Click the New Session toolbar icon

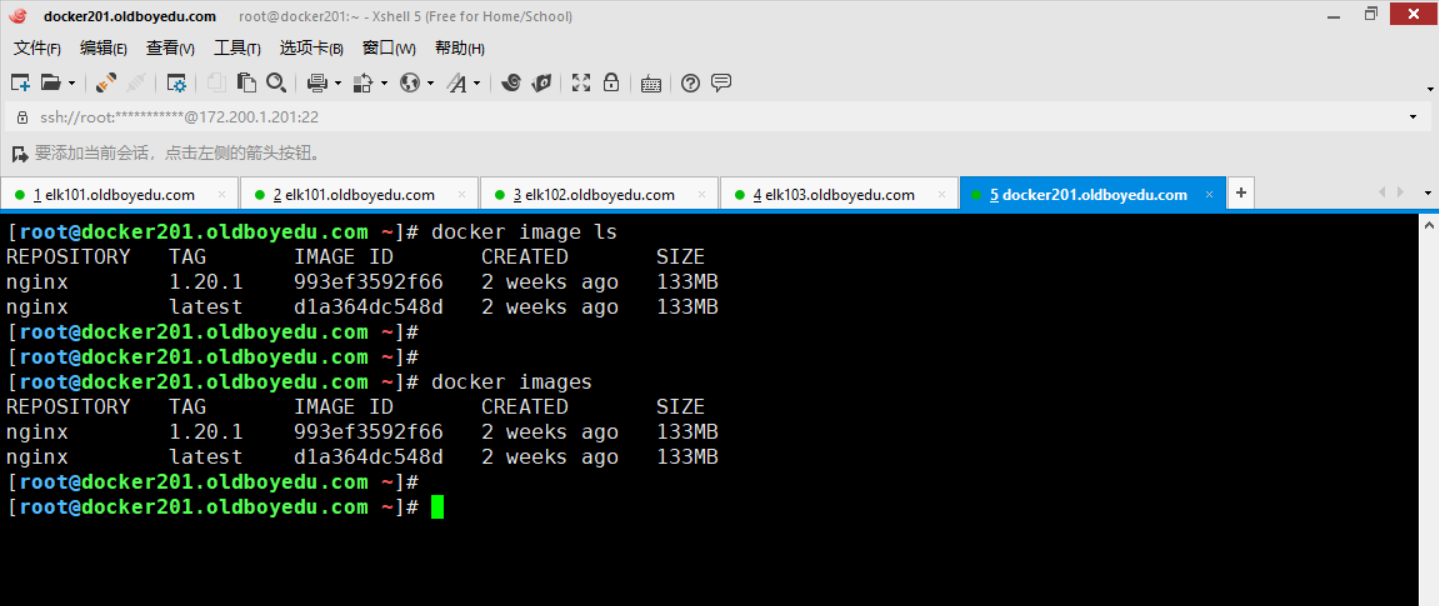click(20, 83)
